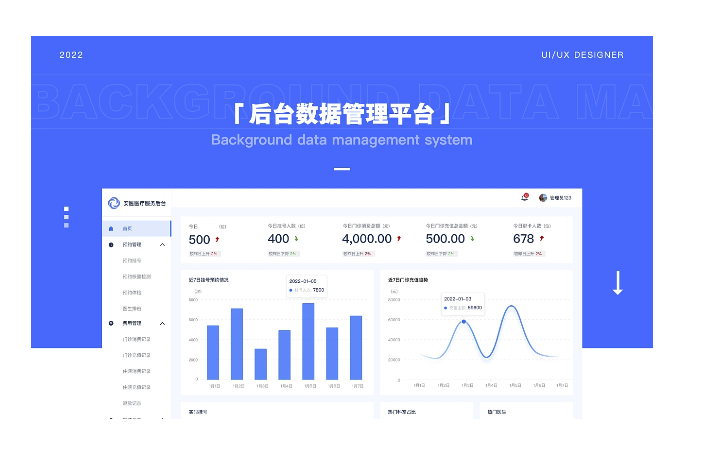Click the icon of second sidebar group 费用管理
Screen dimensions: 720x450
click(111, 324)
